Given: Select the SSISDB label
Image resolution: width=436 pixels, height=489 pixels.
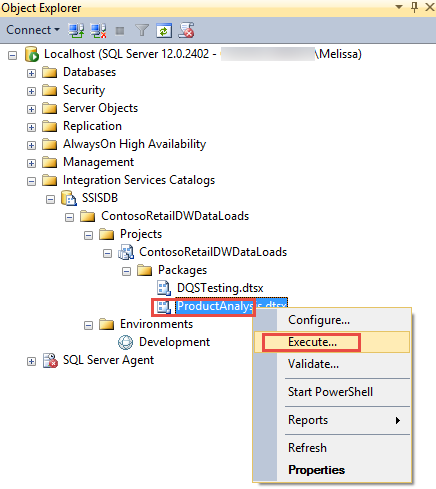Looking at the screenshot, I should [100, 198].
